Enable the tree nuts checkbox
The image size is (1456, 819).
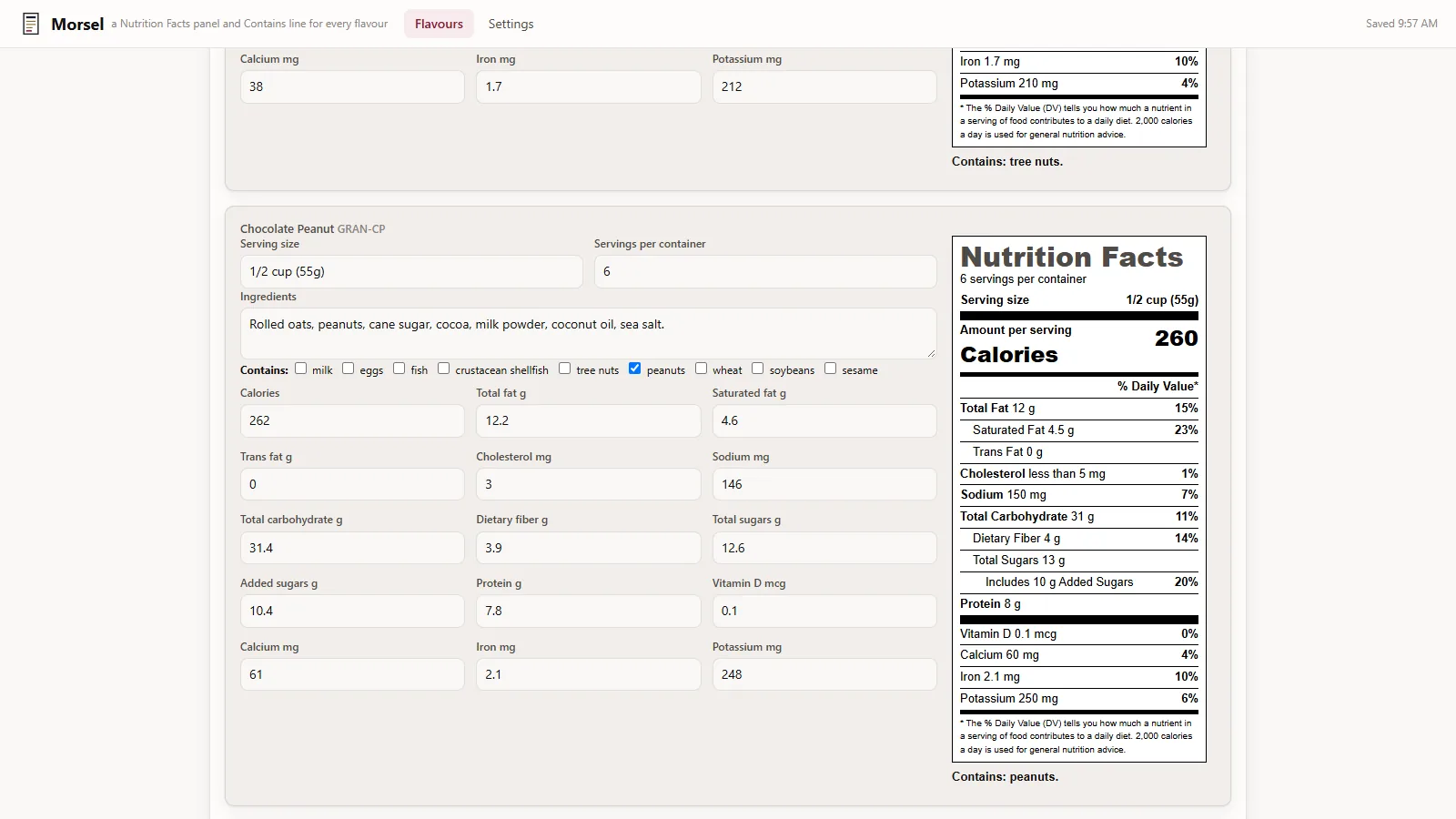564,369
